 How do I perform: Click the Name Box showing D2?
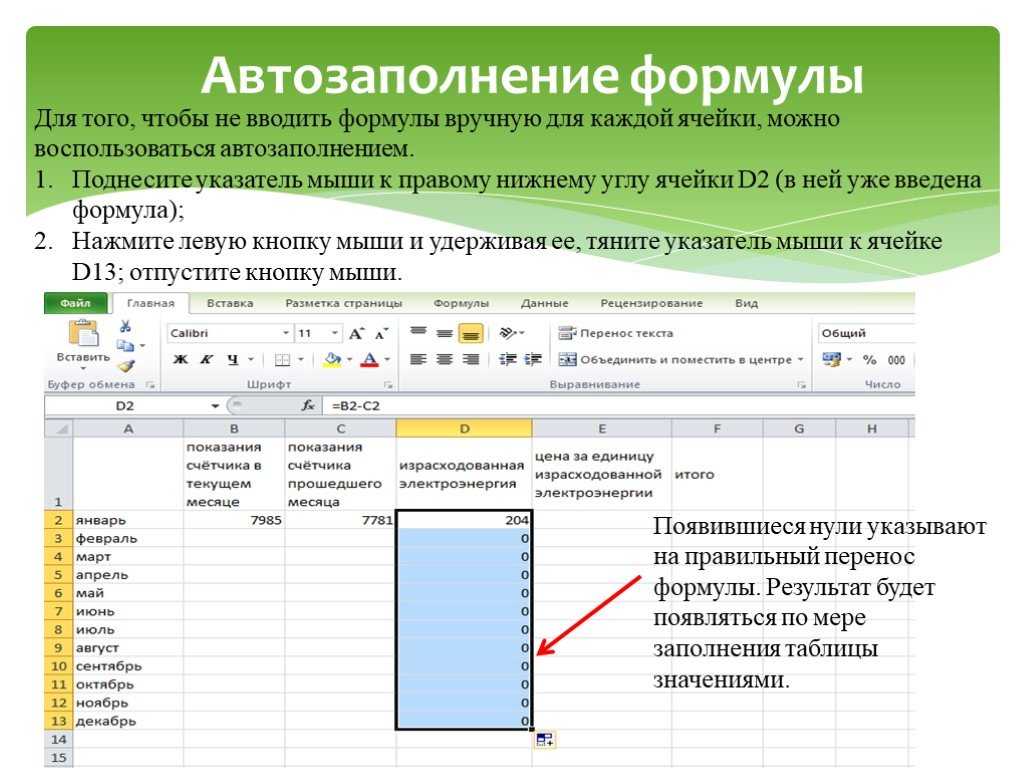(x=126, y=406)
